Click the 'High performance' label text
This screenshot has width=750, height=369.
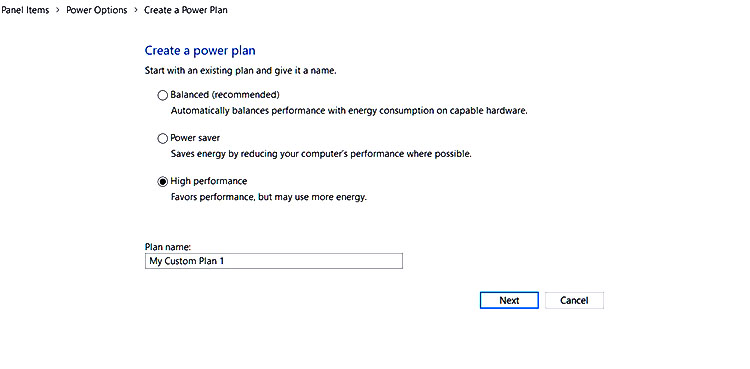click(209, 181)
